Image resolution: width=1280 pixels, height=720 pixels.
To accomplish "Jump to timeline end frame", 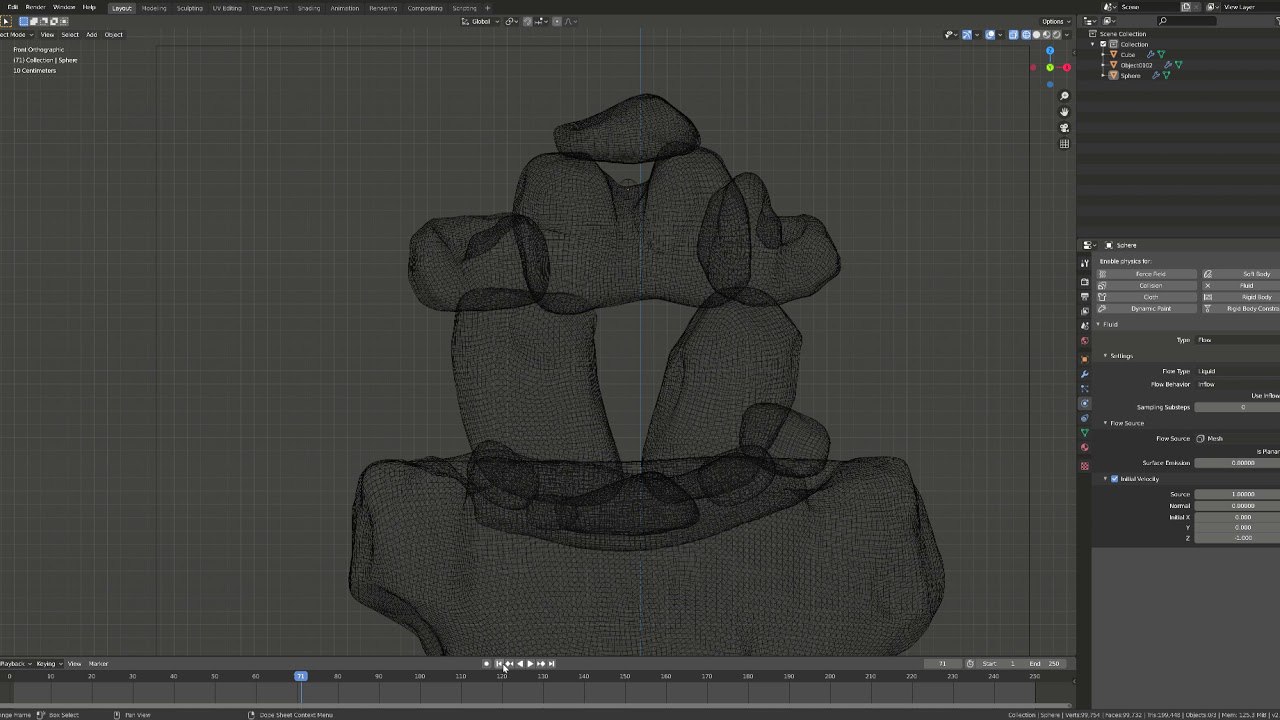I will point(551,663).
